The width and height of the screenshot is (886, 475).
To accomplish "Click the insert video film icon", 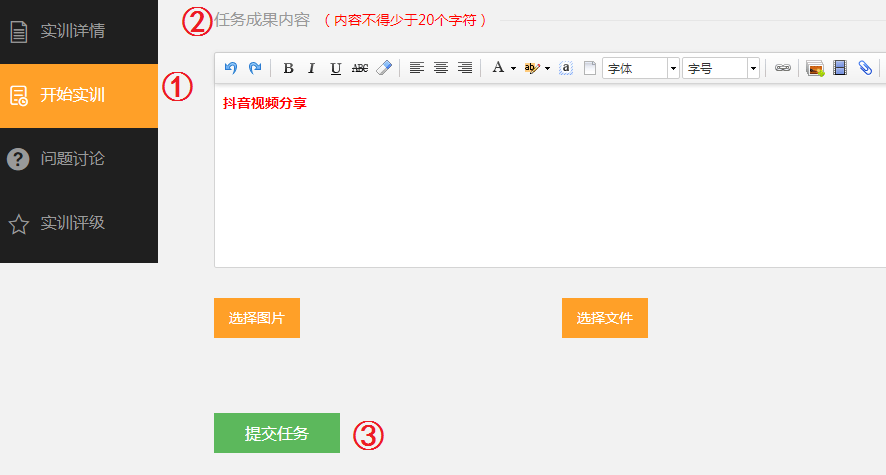I will (x=840, y=68).
